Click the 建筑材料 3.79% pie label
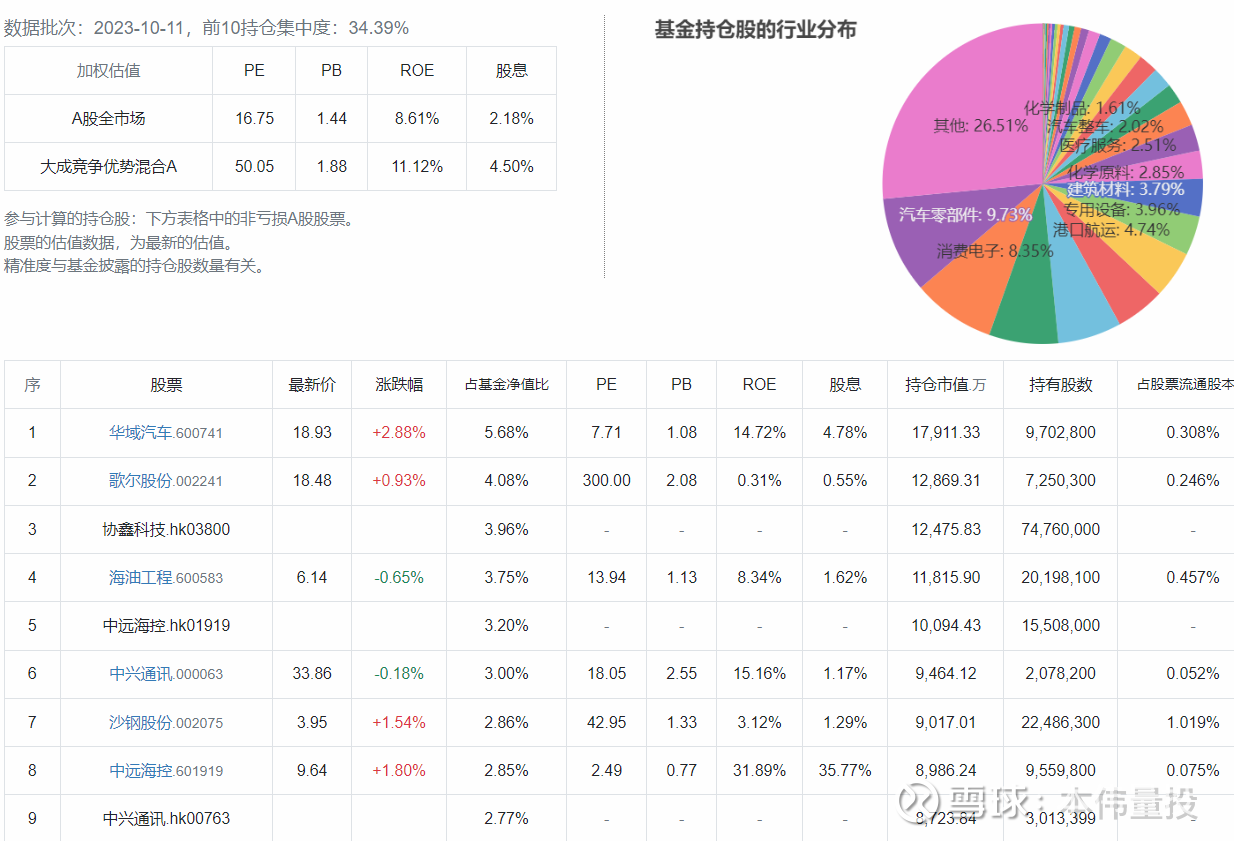Image resolution: width=1234 pixels, height=841 pixels. point(1125,189)
